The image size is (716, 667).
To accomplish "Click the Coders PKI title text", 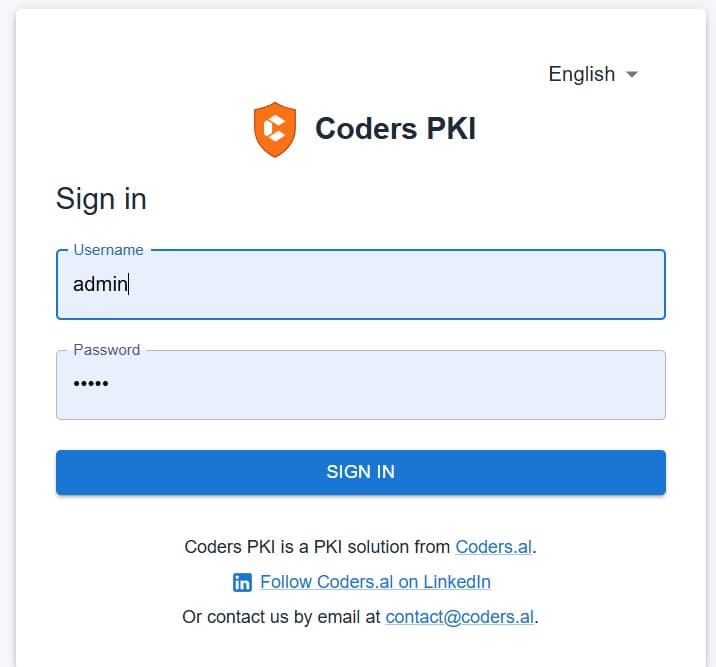I will coord(395,129).
